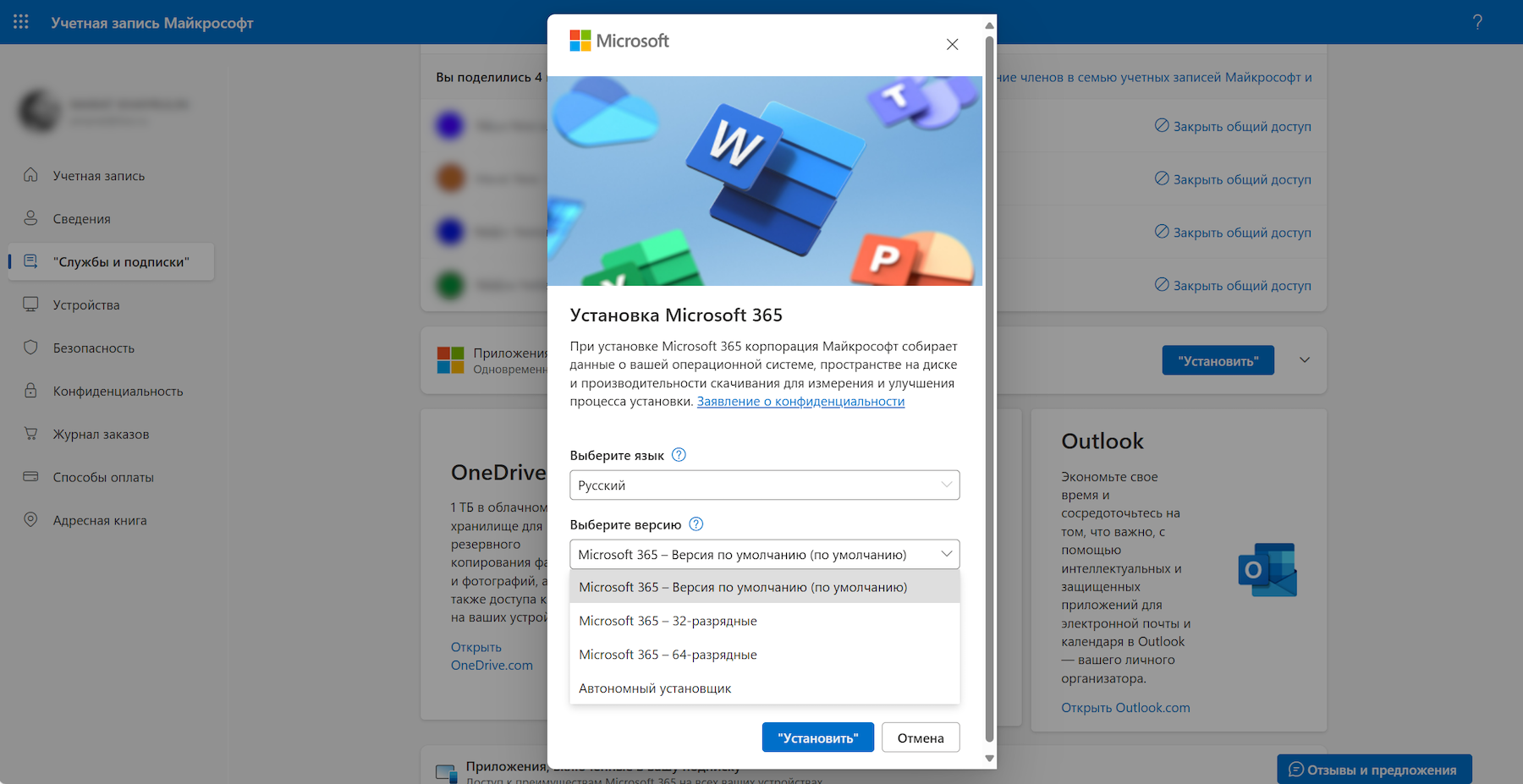Click the Установить button on background page
Viewport: 1523px width, 784px height.
(x=1218, y=360)
